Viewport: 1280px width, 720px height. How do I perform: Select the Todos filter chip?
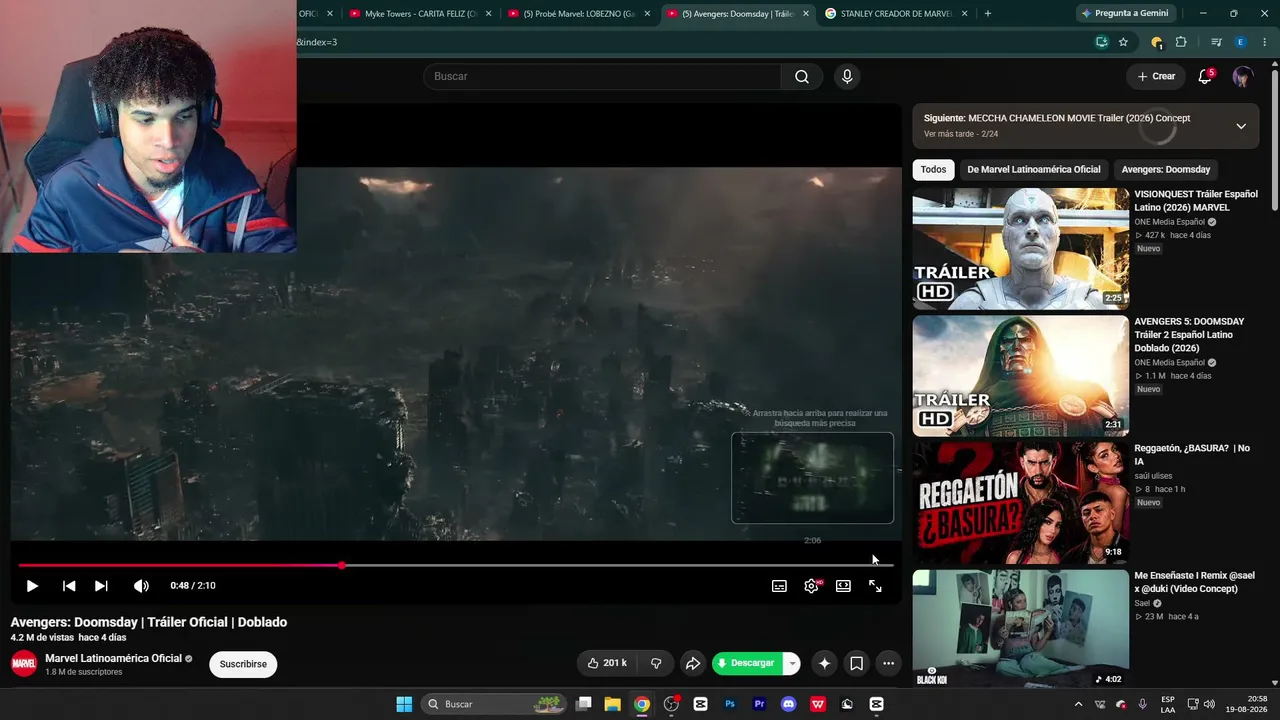pos(933,170)
